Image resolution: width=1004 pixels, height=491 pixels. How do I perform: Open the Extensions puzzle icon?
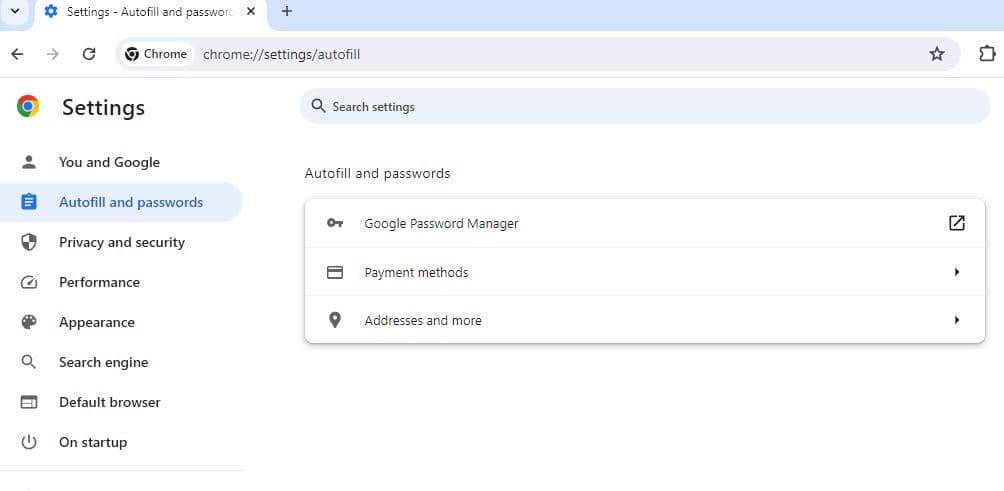pyautogui.click(x=987, y=54)
